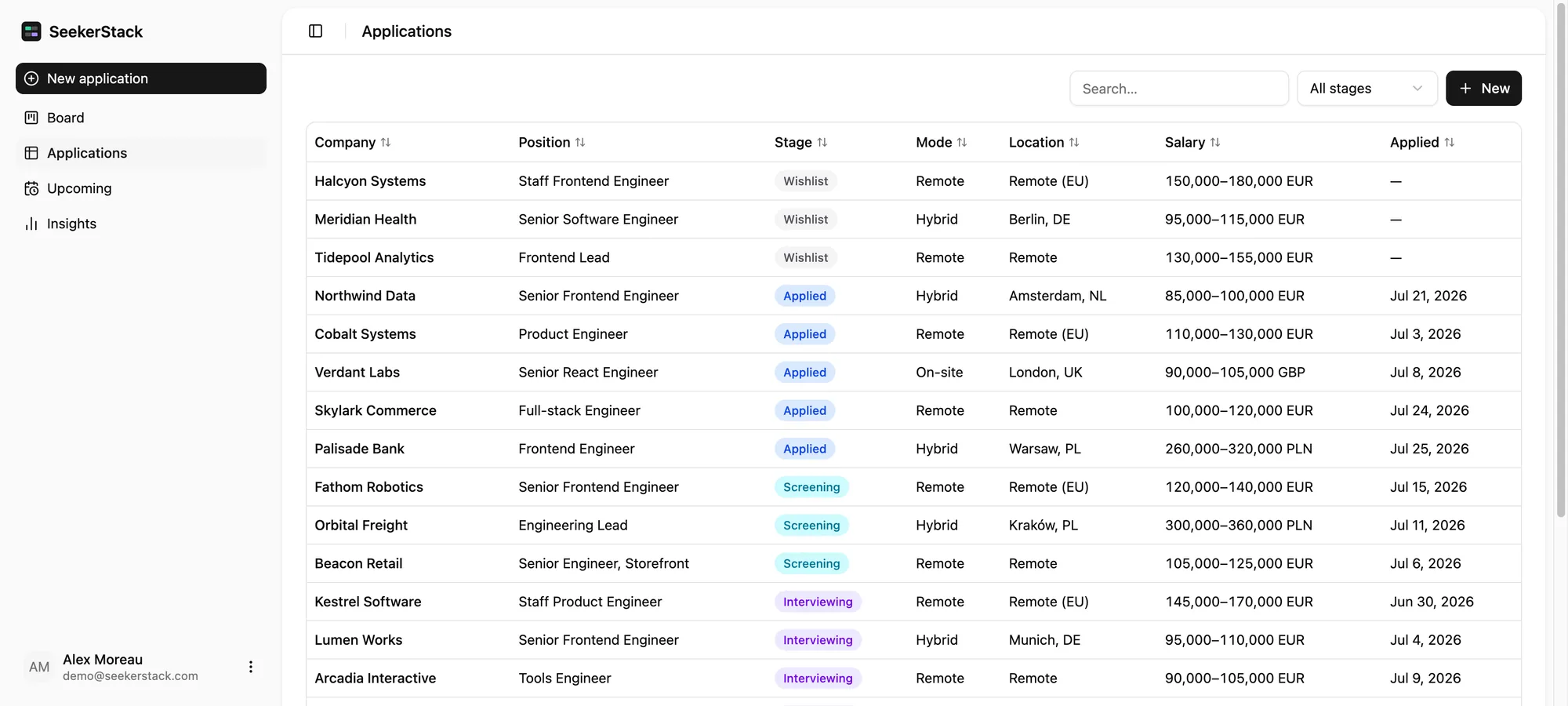
Task: Click Kraków, PL location cell
Action: (x=1044, y=526)
